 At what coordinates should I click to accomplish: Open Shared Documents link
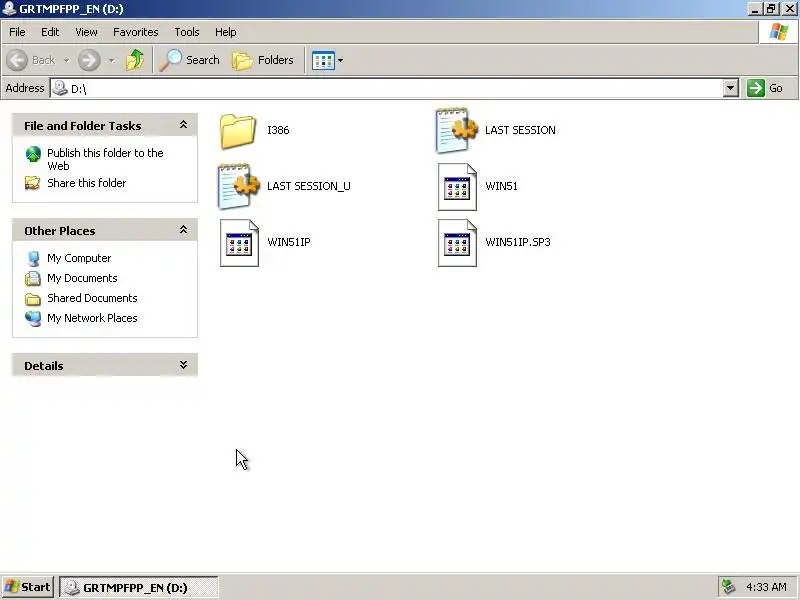point(92,298)
